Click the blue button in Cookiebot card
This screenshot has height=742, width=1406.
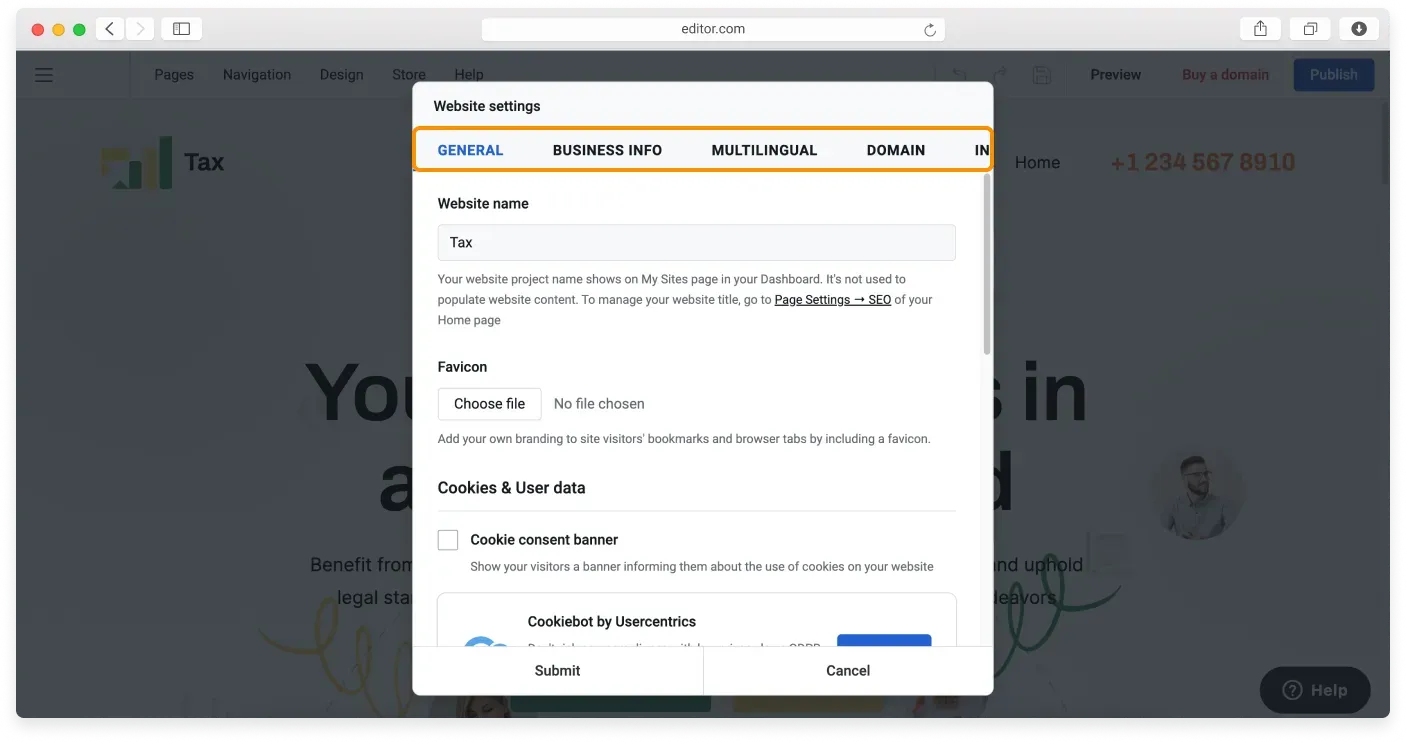pyautogui.click(x=884, y=640)
